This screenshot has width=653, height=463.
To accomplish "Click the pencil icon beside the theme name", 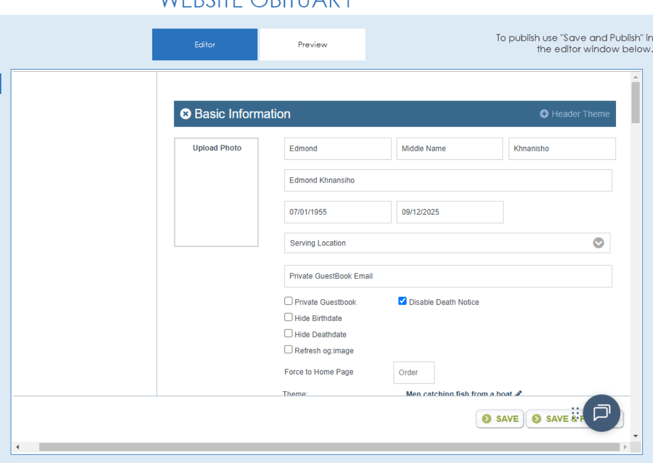I will [x=518, y=394].
